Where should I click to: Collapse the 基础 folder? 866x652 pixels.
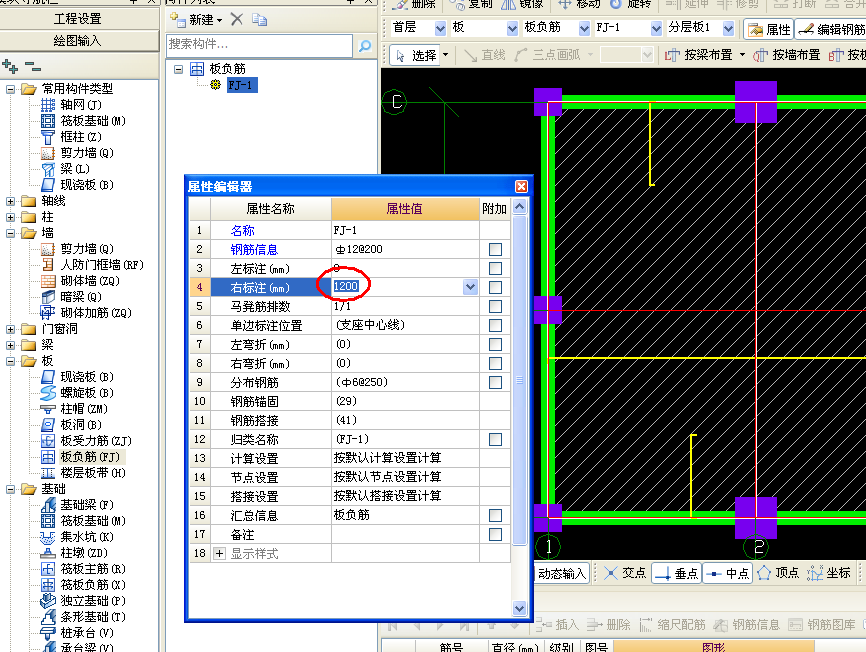10,489
